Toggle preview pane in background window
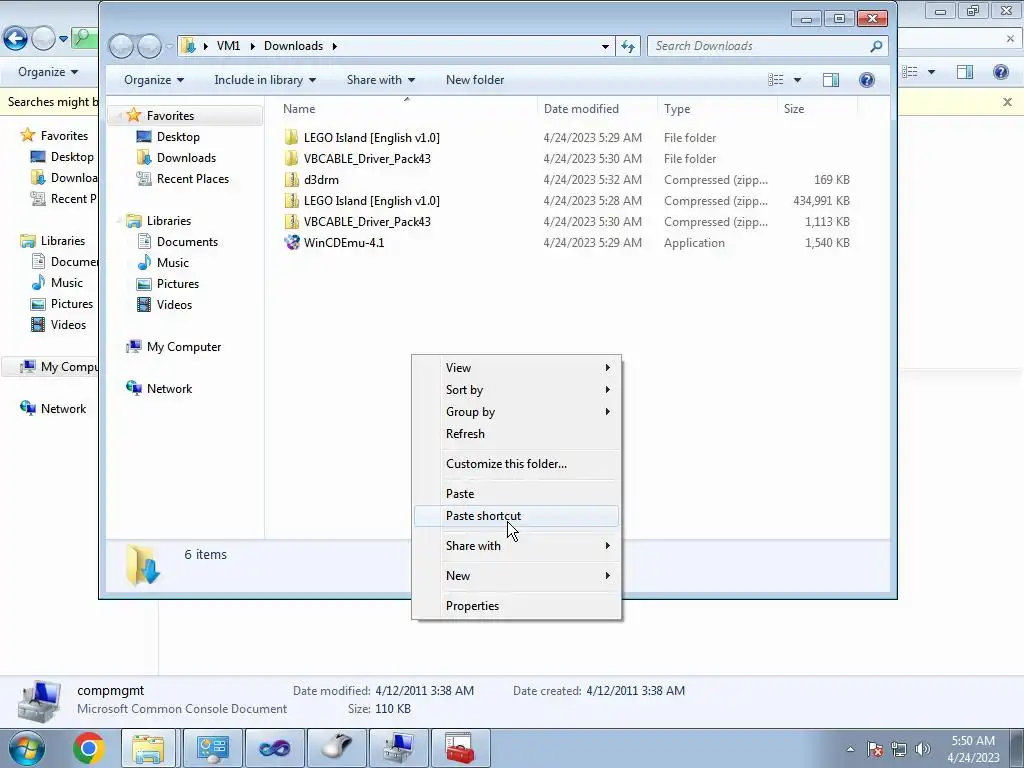The width and height of the screenshot is (1024, 768). pos(965,72)
